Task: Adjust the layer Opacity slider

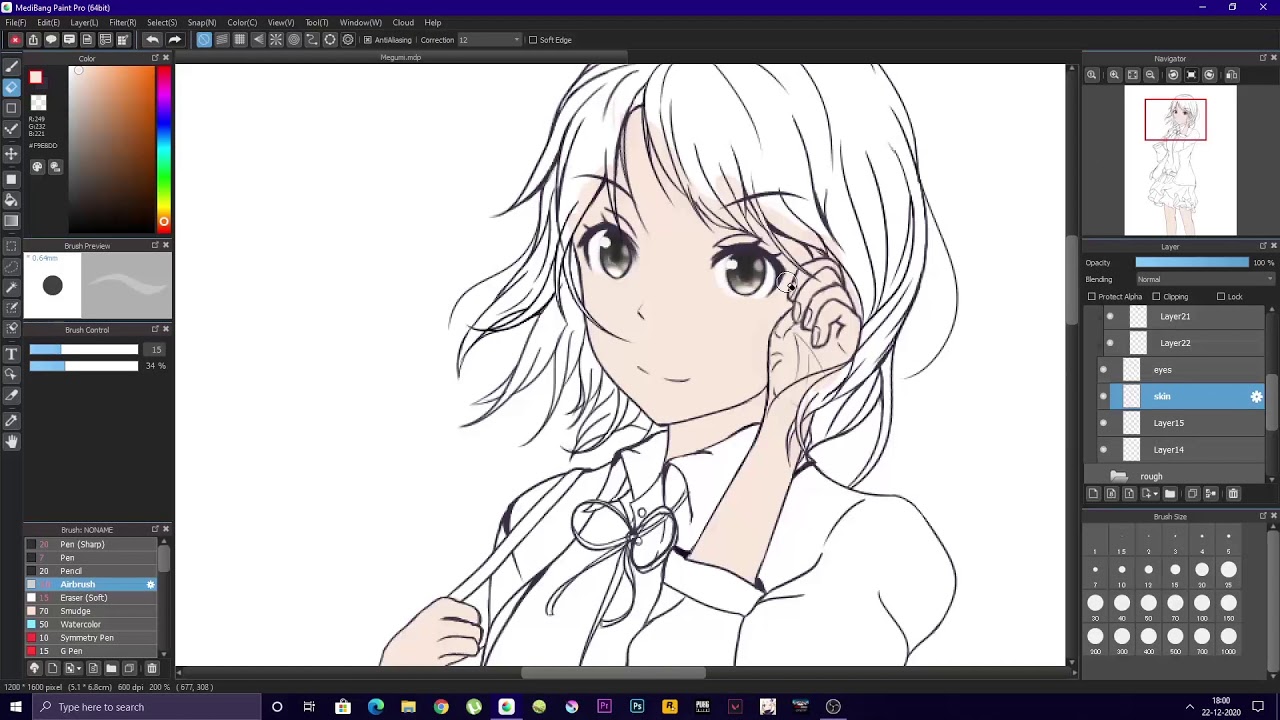Action: click(1192, 263)
